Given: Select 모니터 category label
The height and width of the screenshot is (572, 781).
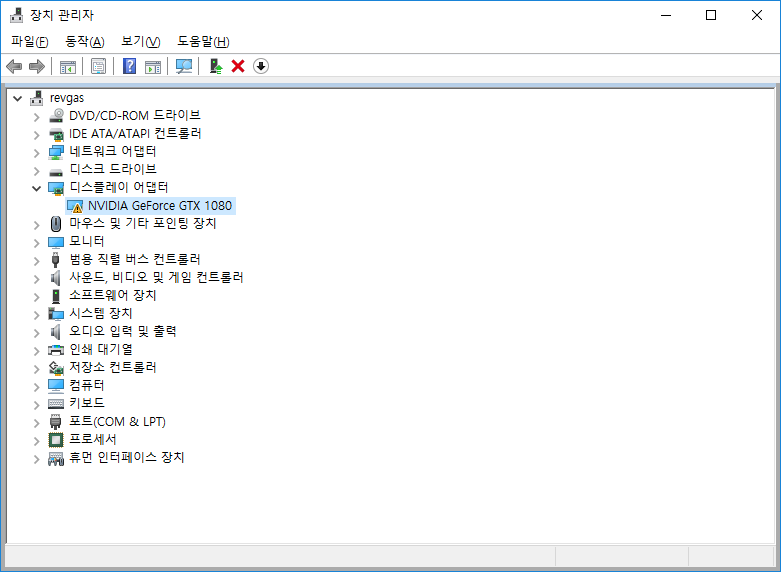Looking at the screenshot, I should pos(87,242).
